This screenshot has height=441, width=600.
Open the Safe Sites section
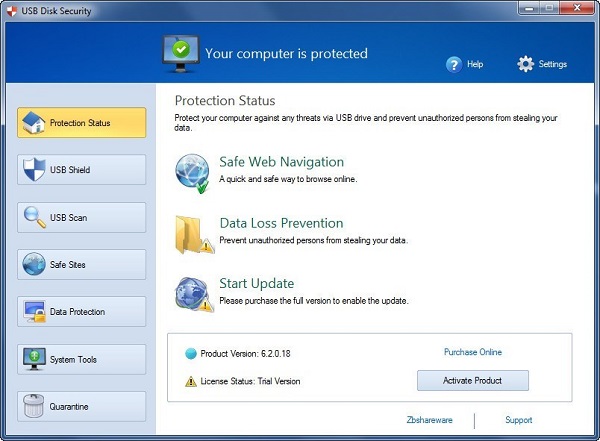click(82, 265)
